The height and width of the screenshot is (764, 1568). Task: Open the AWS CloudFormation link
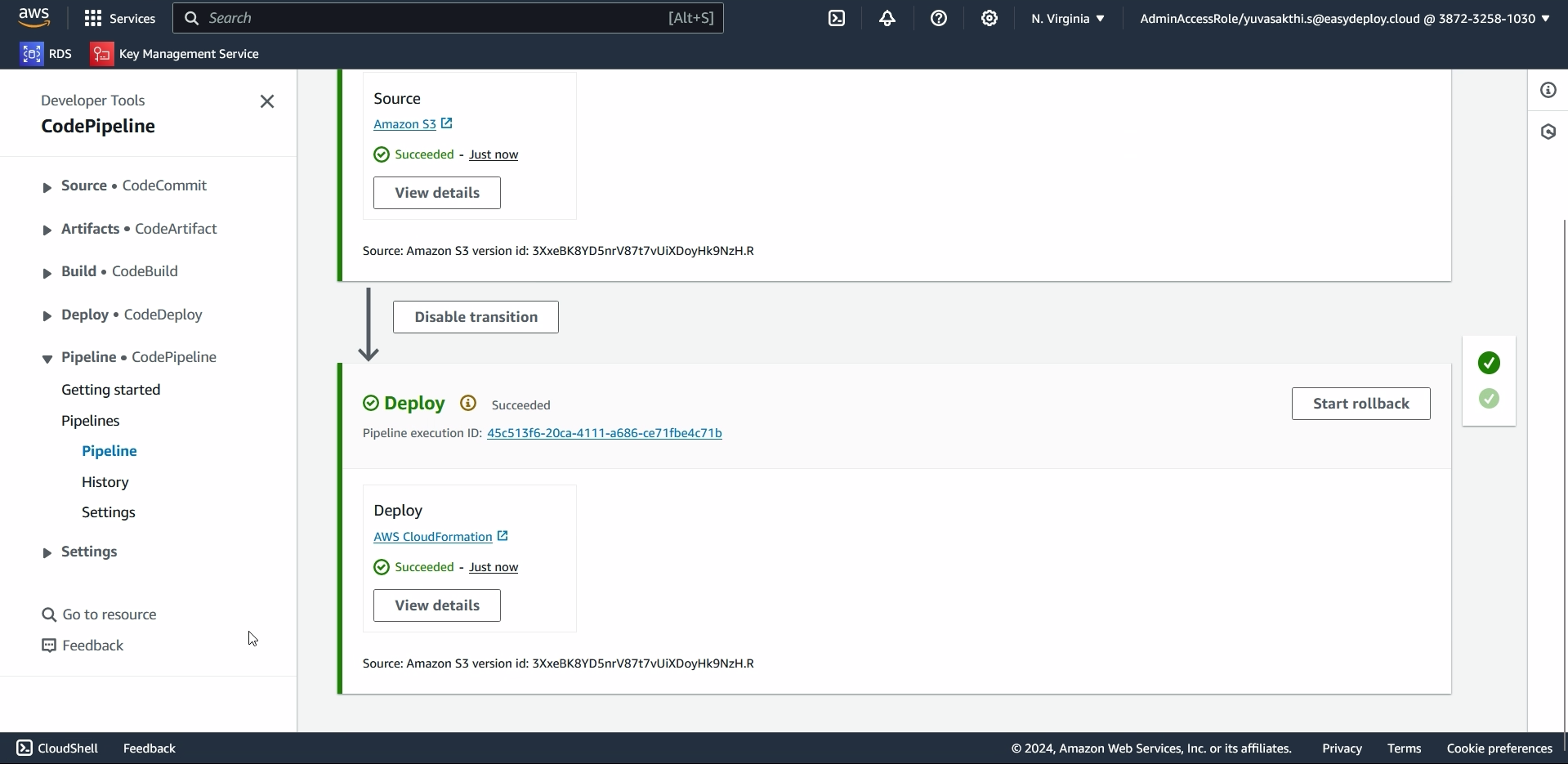[432, 537]
